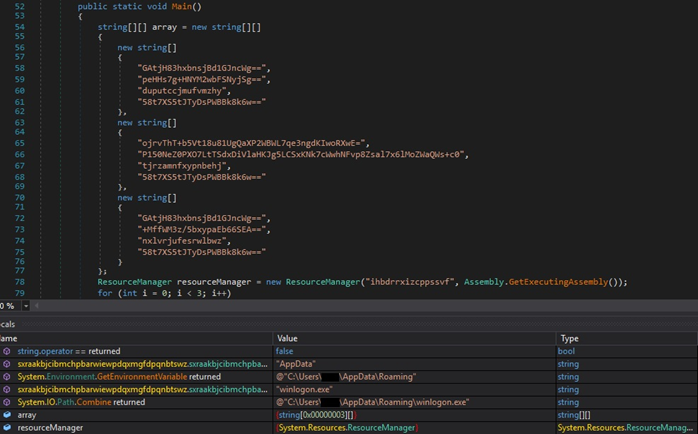The image size is (698, 434).
Task: Click the local variable icon beside 'array'
Action: point(7,415)
